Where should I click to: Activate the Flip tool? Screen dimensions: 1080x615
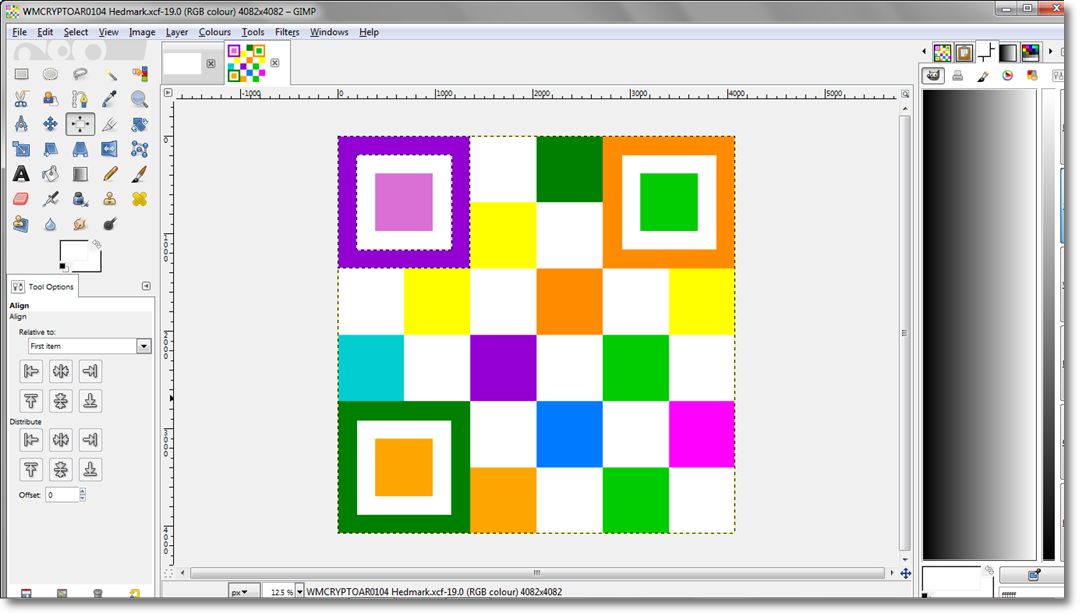pyautogui.click(x=110, y=149)
